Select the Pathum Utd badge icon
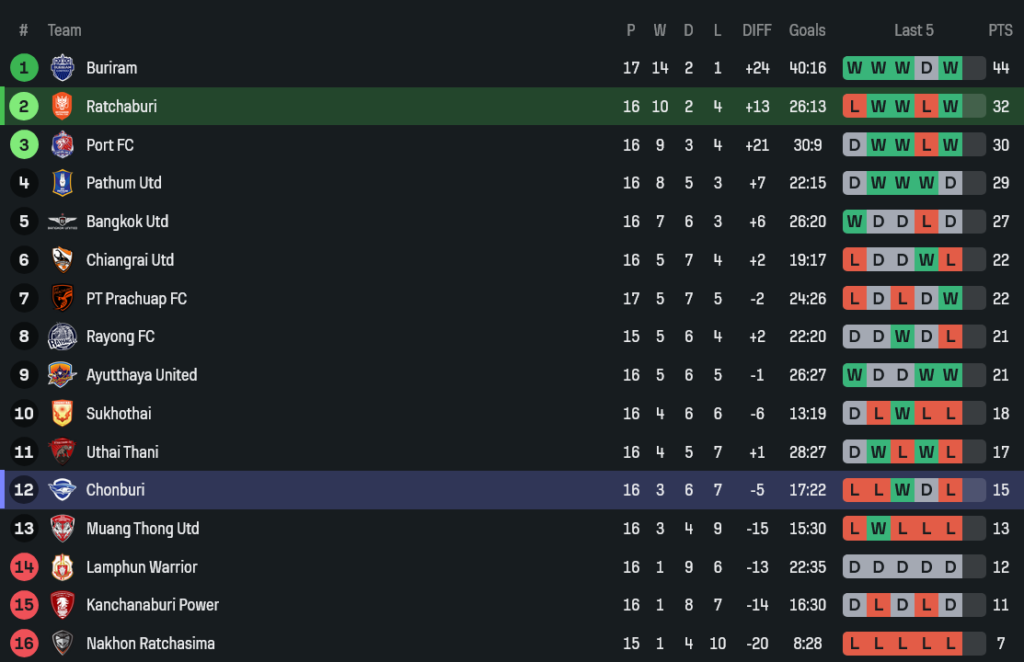The width and height of the screenshot is (1024, 662). (62, 183)
